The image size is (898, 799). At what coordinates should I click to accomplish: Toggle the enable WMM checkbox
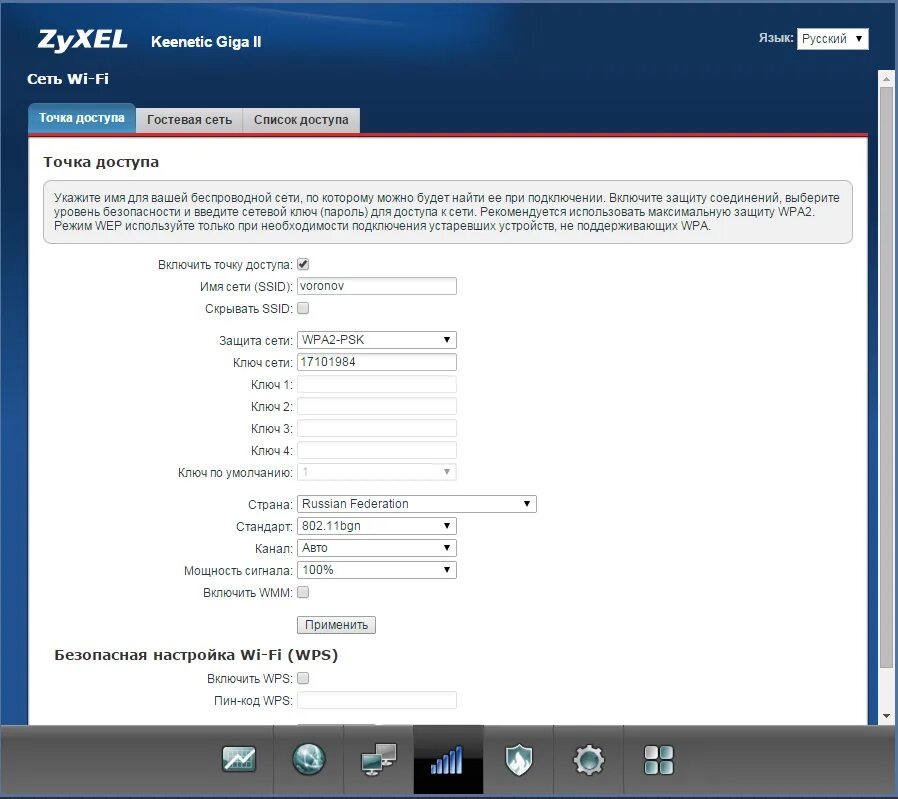(303, 592)
